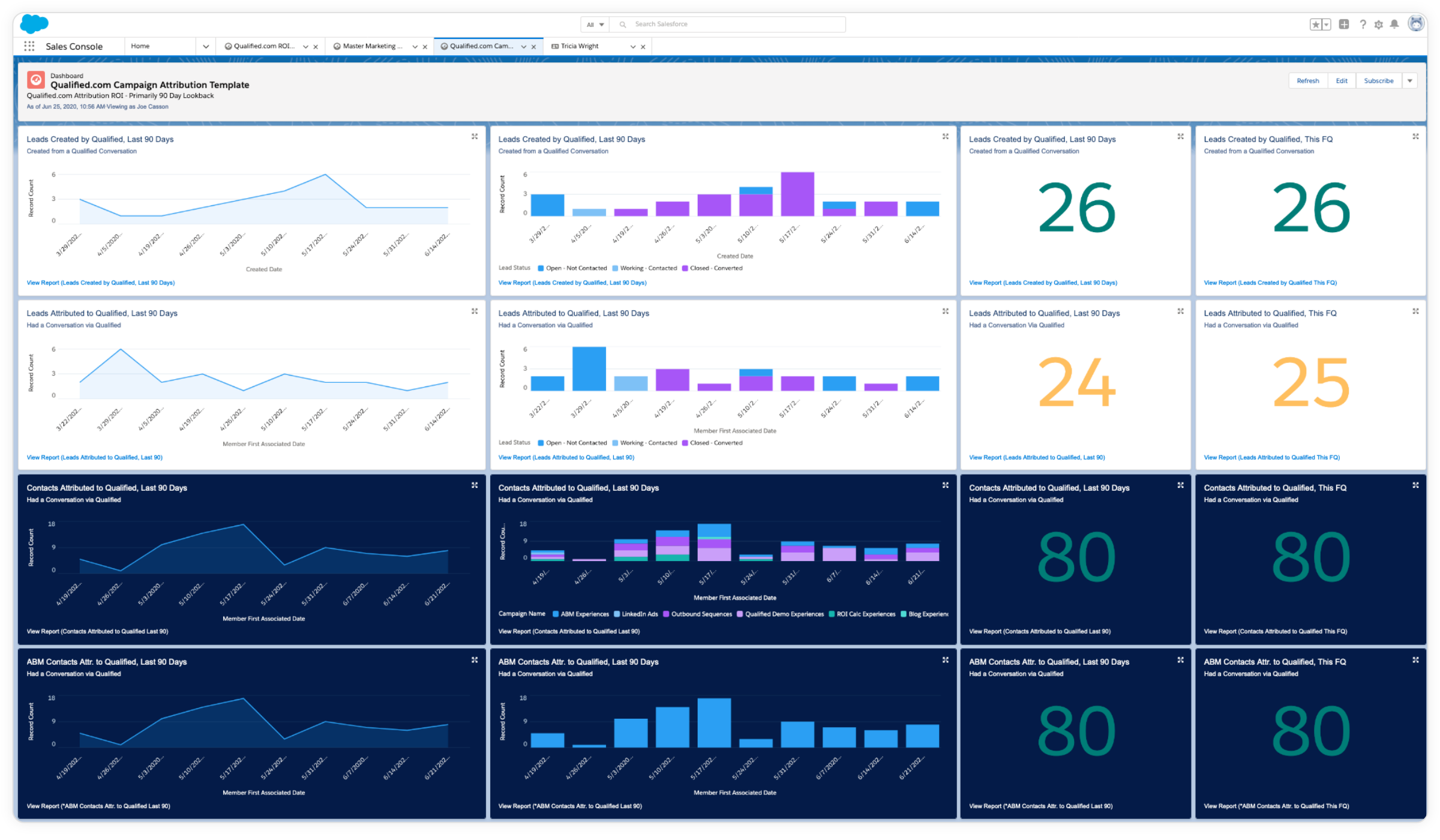This screenshot has width=1440, height=840.
Task: Open the favorites star icon
Action: (1315, 25)
